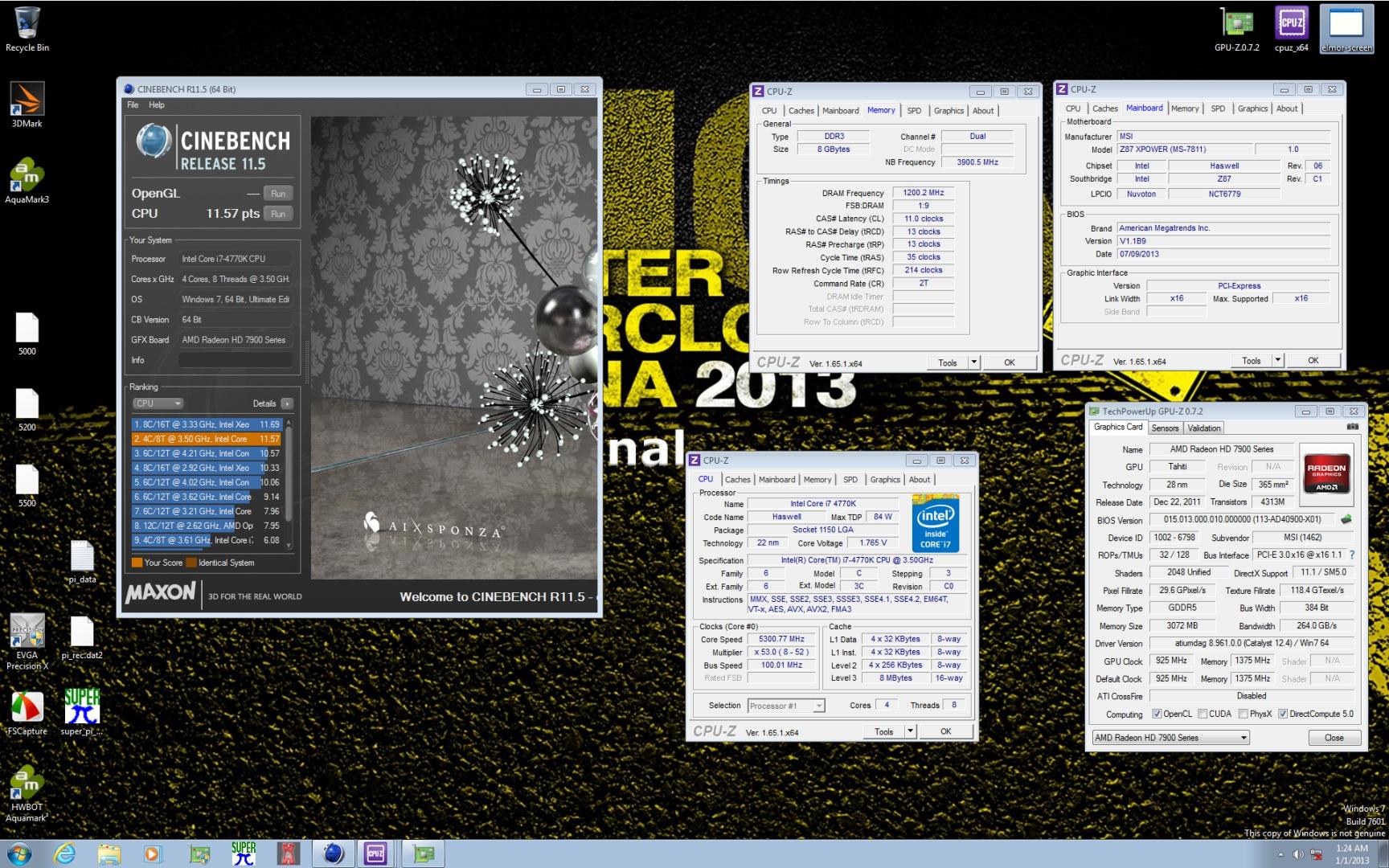
Task: Open Sensors tab in GPU-Z
Action: (x=1165, y=428)
